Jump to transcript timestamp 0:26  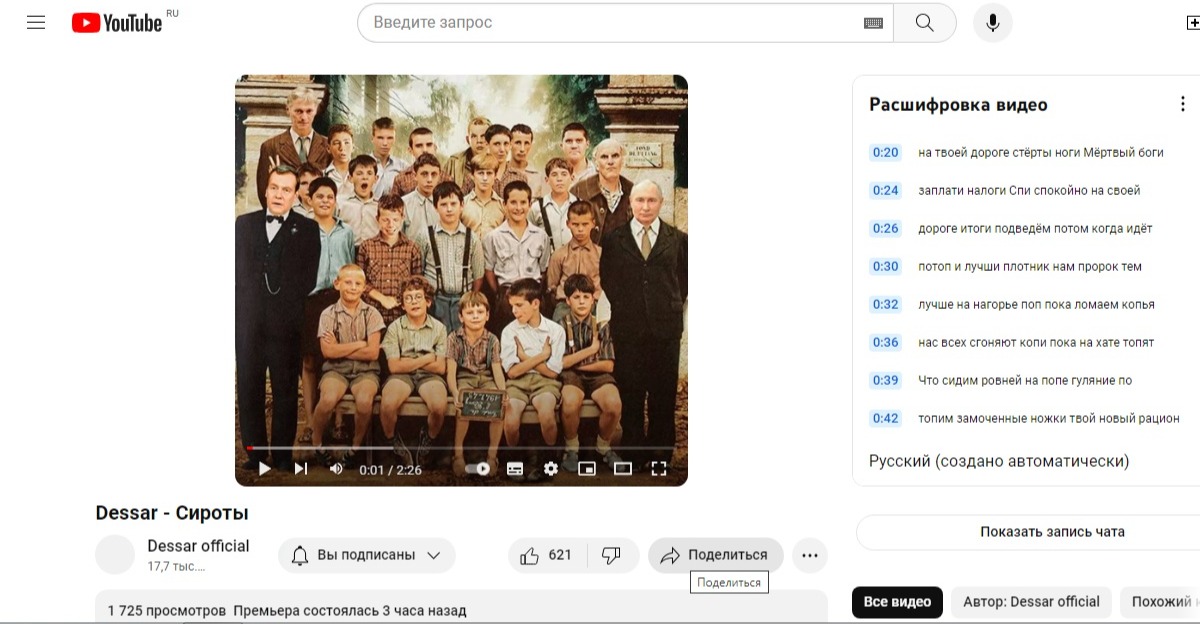pyautogui.click(x=886, y=228)
